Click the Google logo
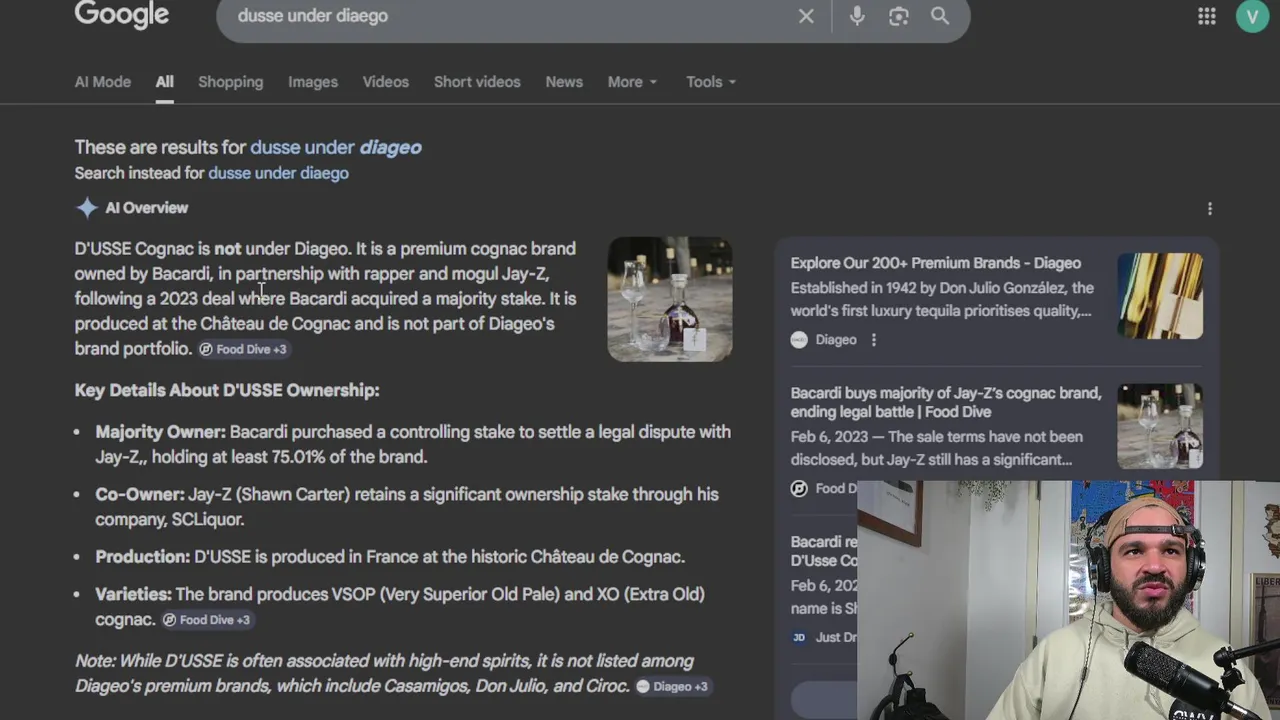This screenshot has width=1280, height=720. tap(121, 14)
